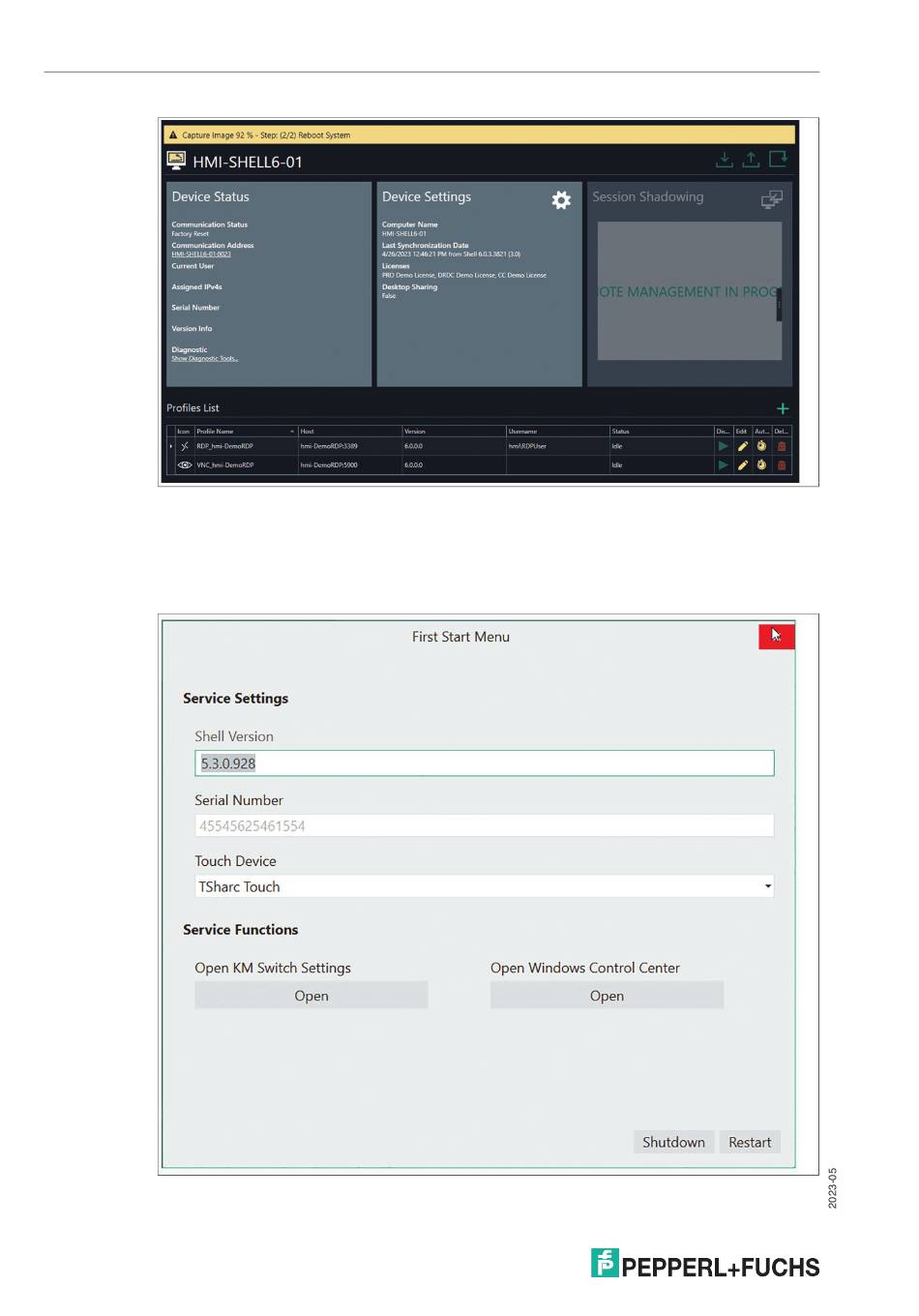Click the Restart button
This screenshot has width=919, height=1316.
pyautogui.click(x=750, y=1142)
